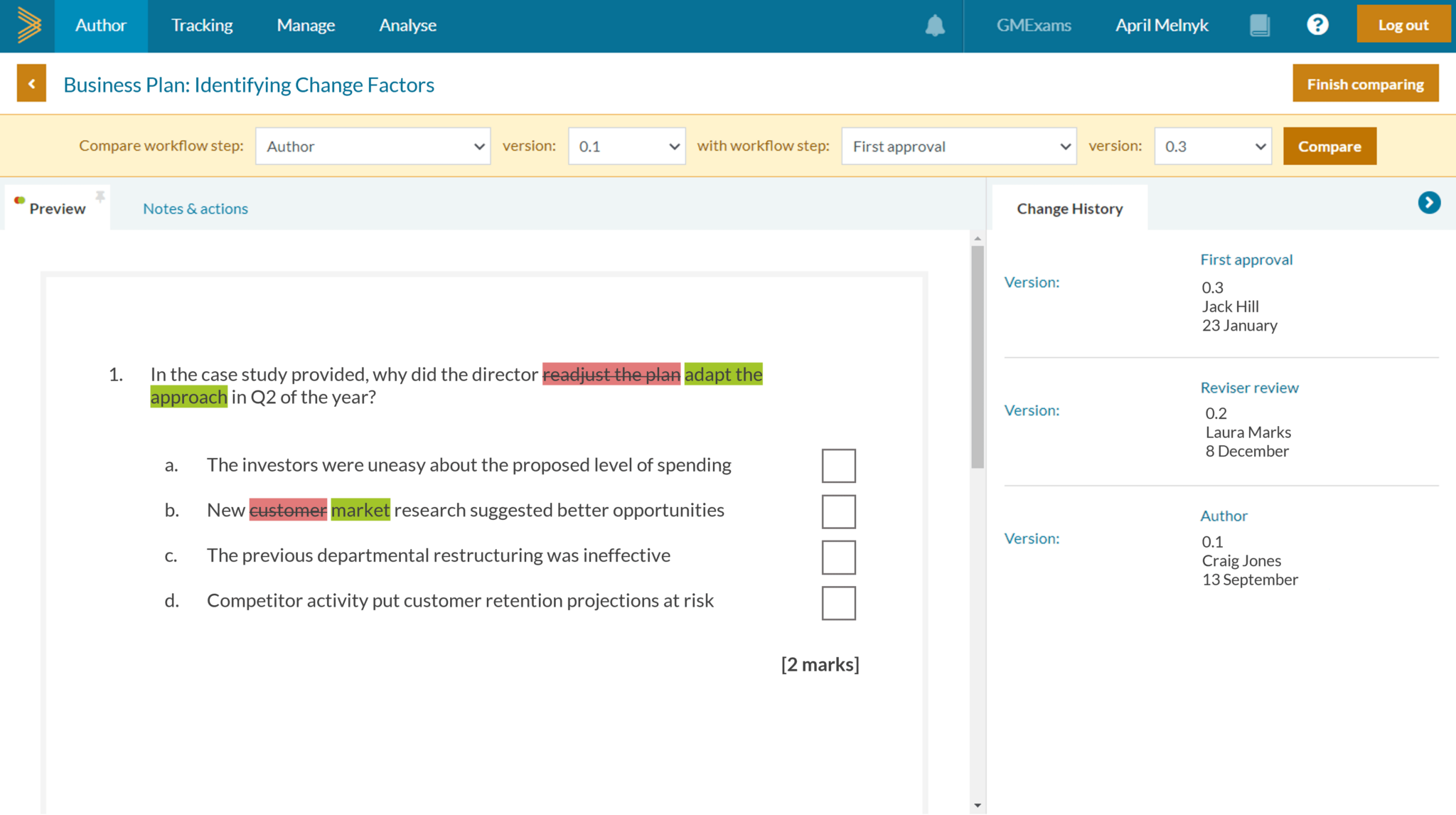This screenshot has height=815, width=1456.
Task: Select the checkbox for option d
Action: click(838, 602)
